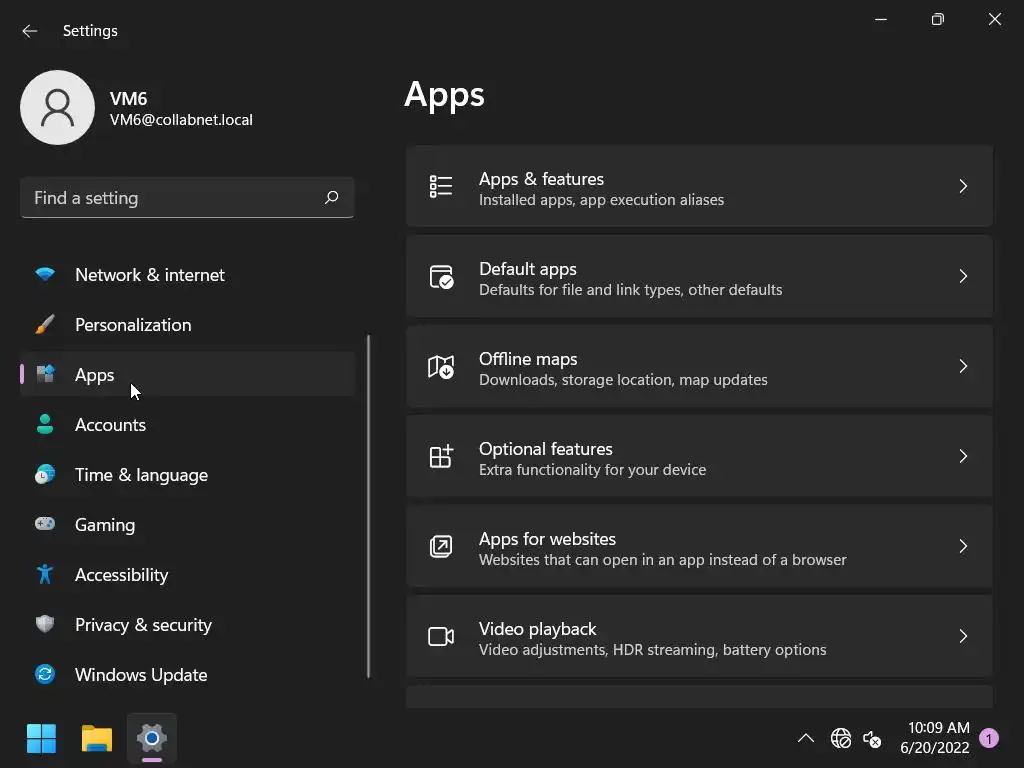Click 'Installed apps, app execution aliases' text
The width and height of the screenshot is (1024, 768).
tap(601, 200)
